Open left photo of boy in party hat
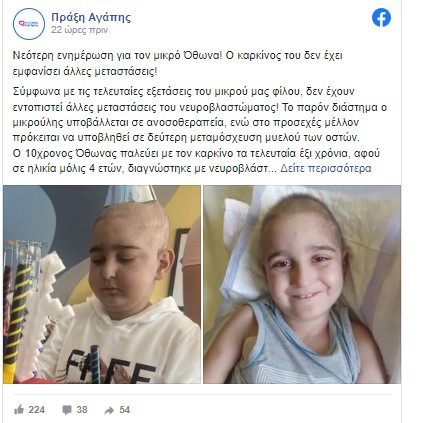433x423 pixels. (x=102, y=284)
